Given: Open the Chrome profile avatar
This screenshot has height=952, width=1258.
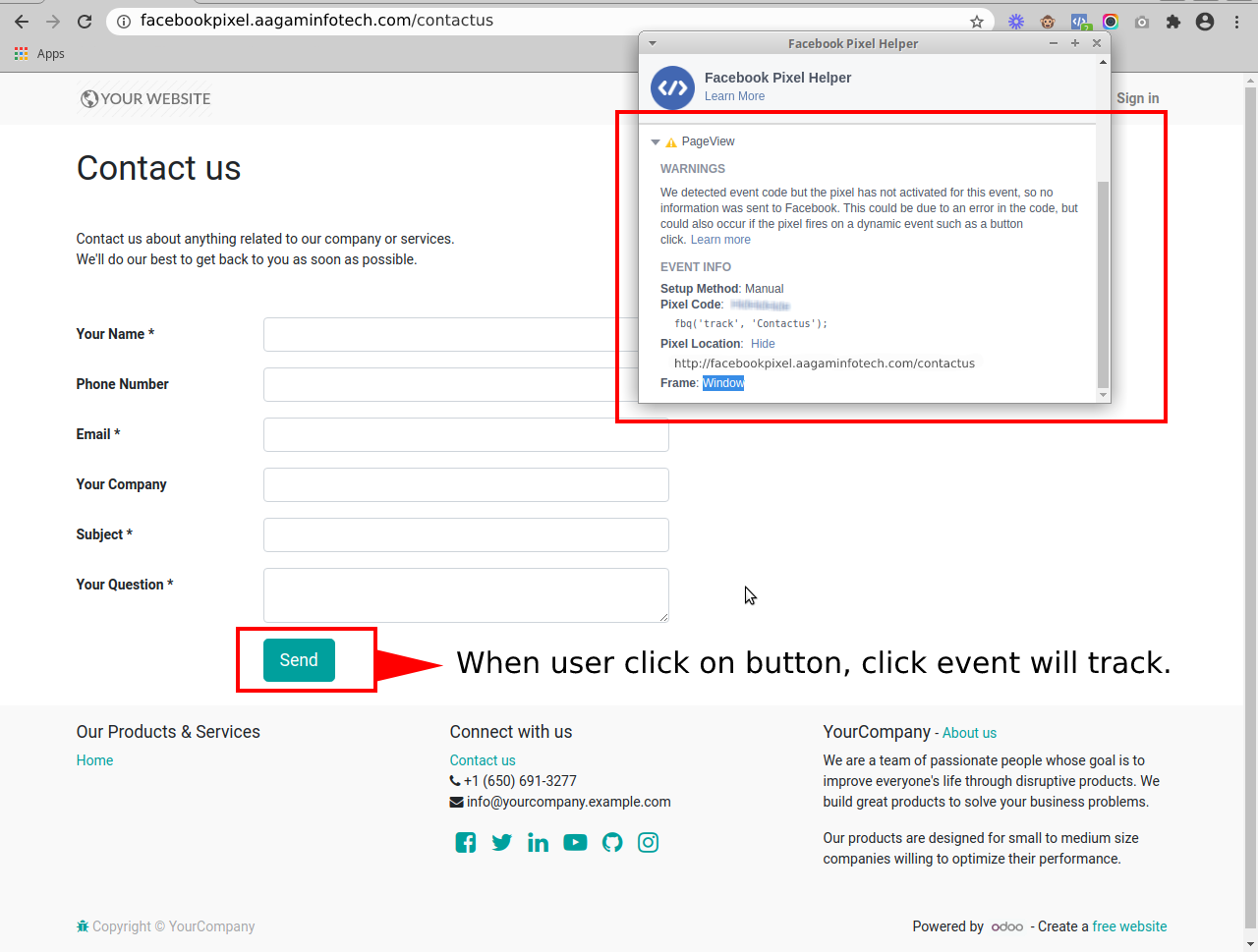Looking at the screenshot, I should pyautogui.click(x=1205, y=22).
